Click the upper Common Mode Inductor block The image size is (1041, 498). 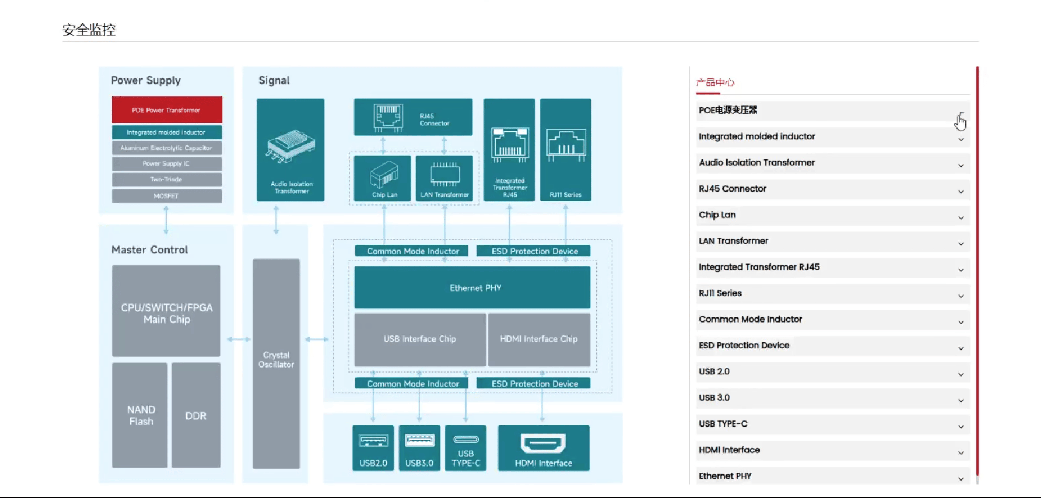(x=412, y=251)
